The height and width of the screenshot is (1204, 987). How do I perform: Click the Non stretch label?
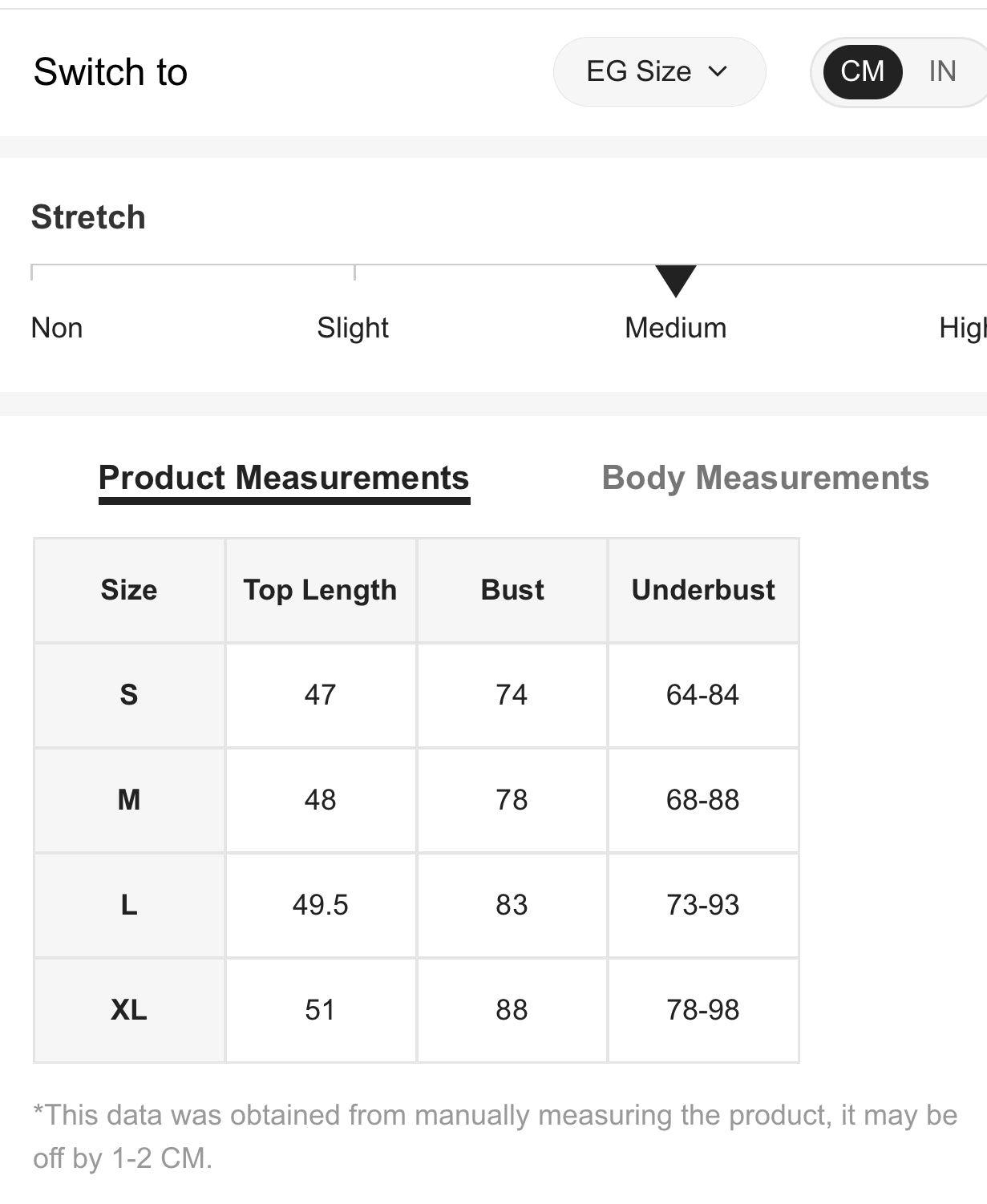coord(57,328)
